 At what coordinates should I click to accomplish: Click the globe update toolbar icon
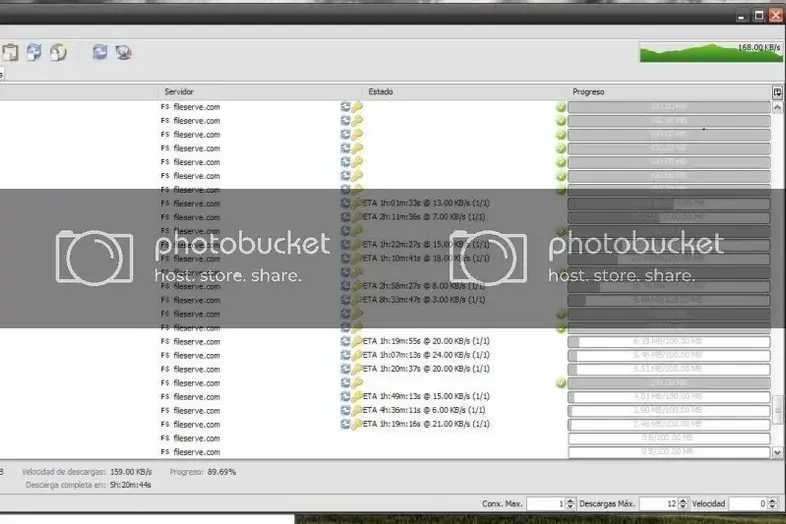(123, 52)
